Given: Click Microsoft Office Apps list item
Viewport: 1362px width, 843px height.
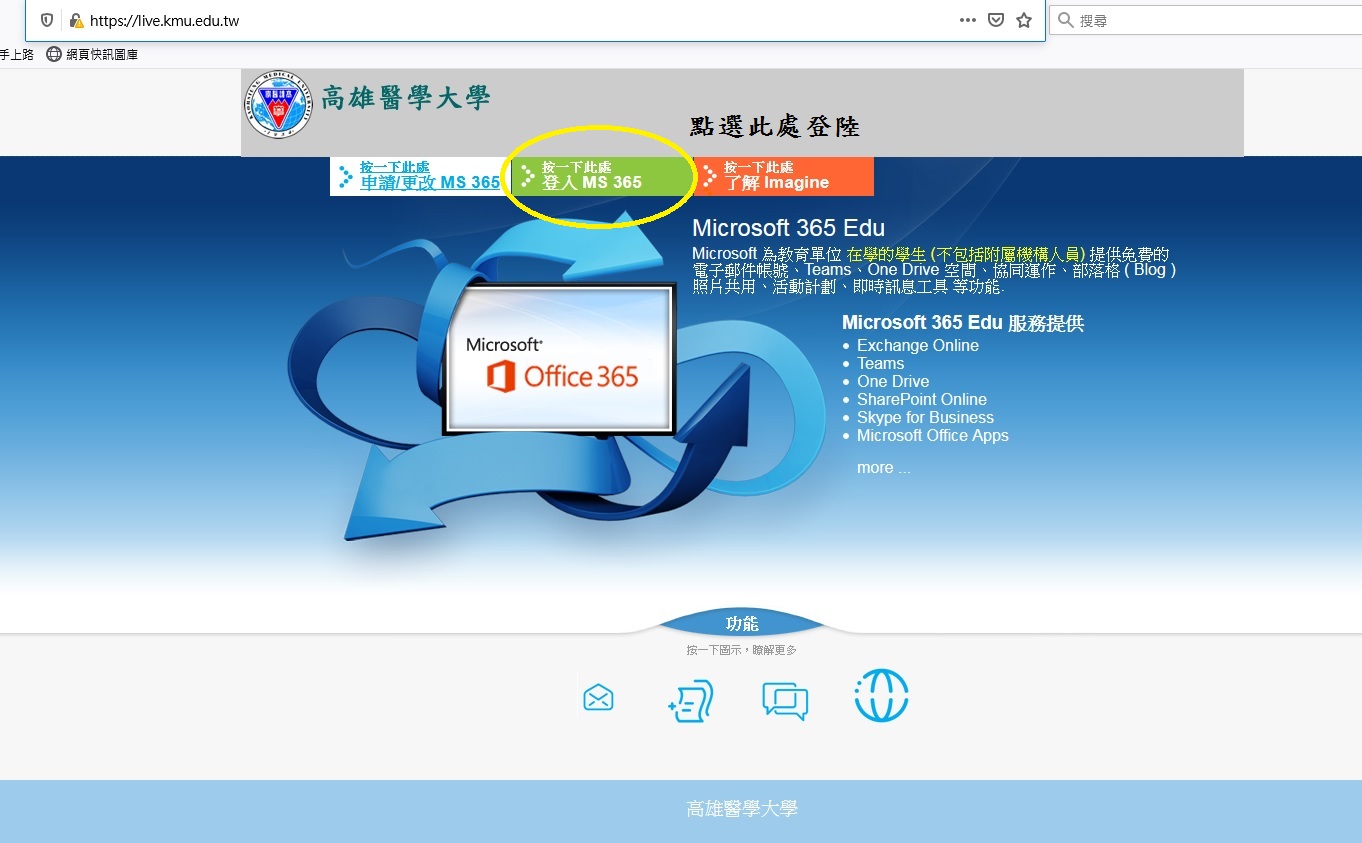Looking at the screenshot, I should (x=933, y=435).
